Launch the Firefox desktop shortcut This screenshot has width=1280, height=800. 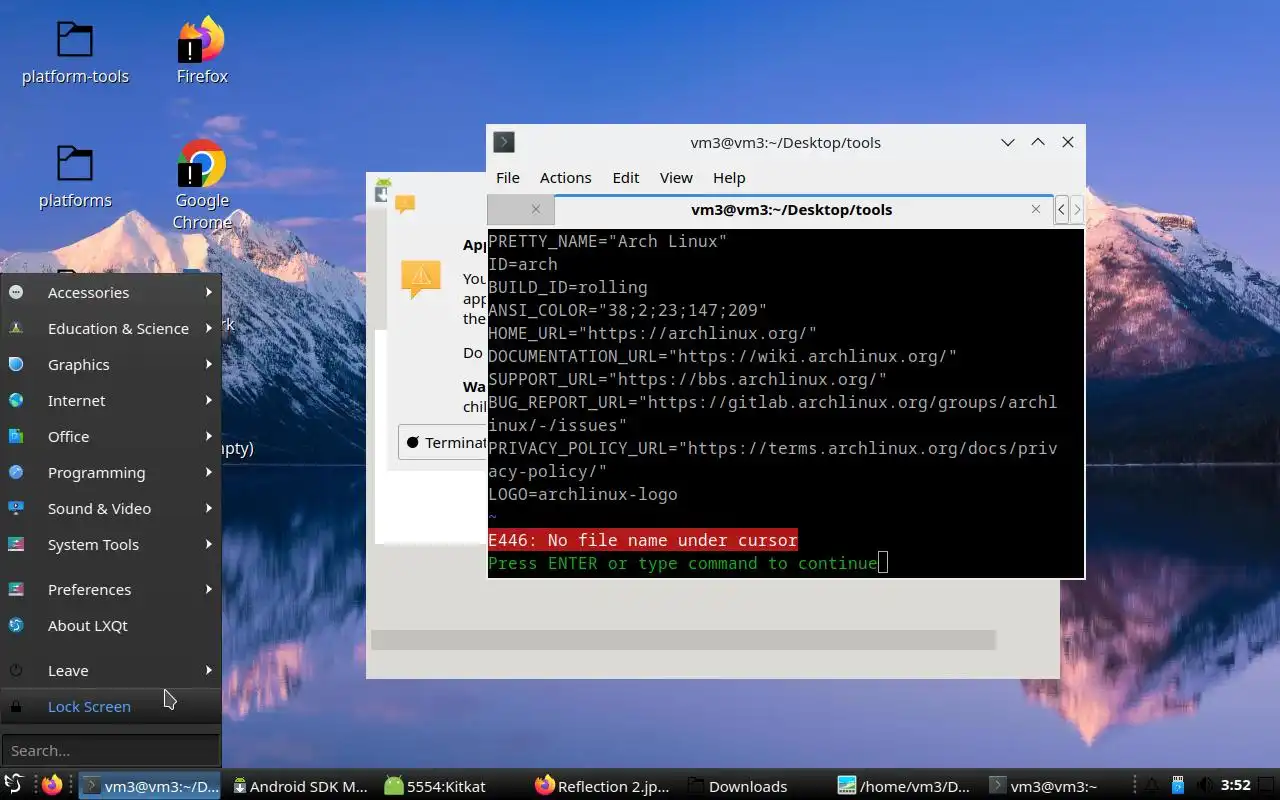(202, 52)
